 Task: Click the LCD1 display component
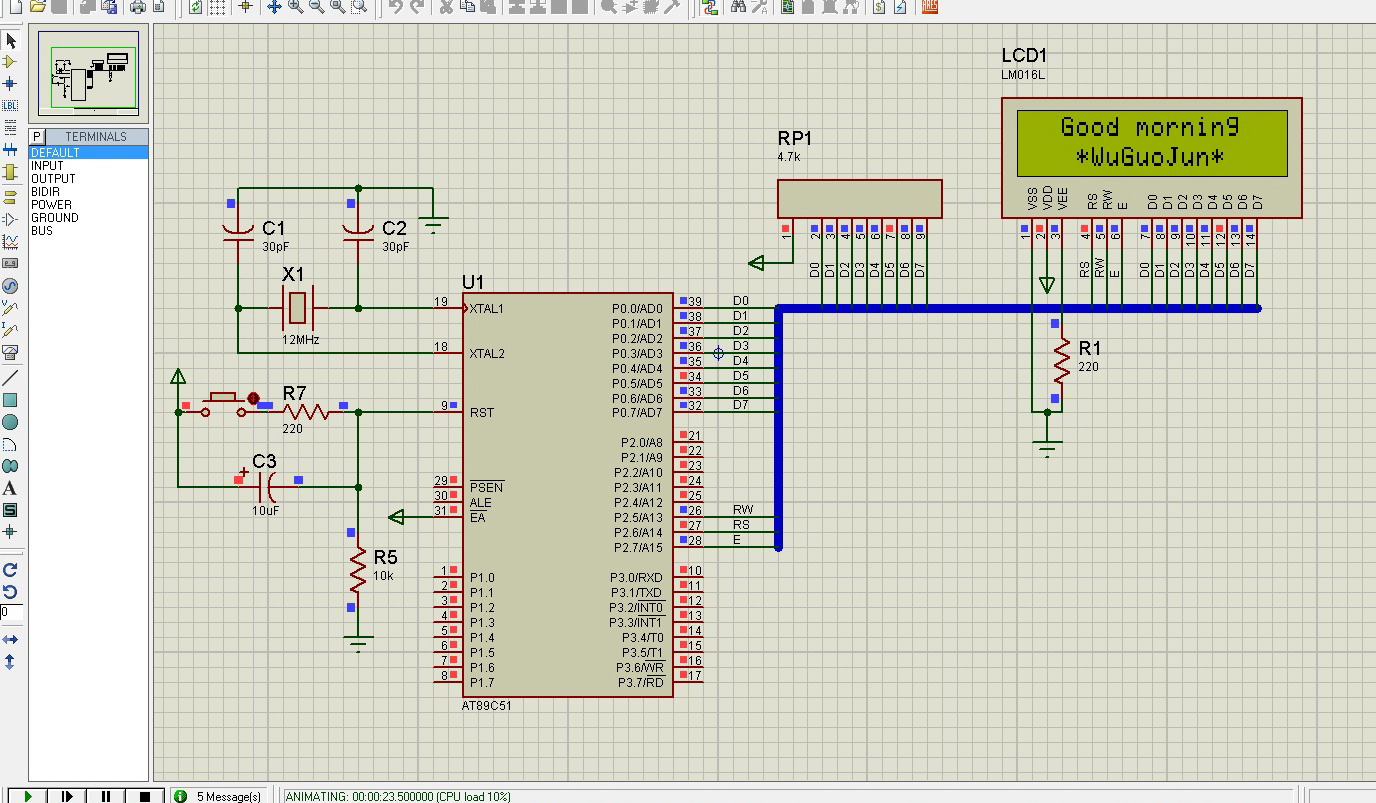coord(1152,158)
